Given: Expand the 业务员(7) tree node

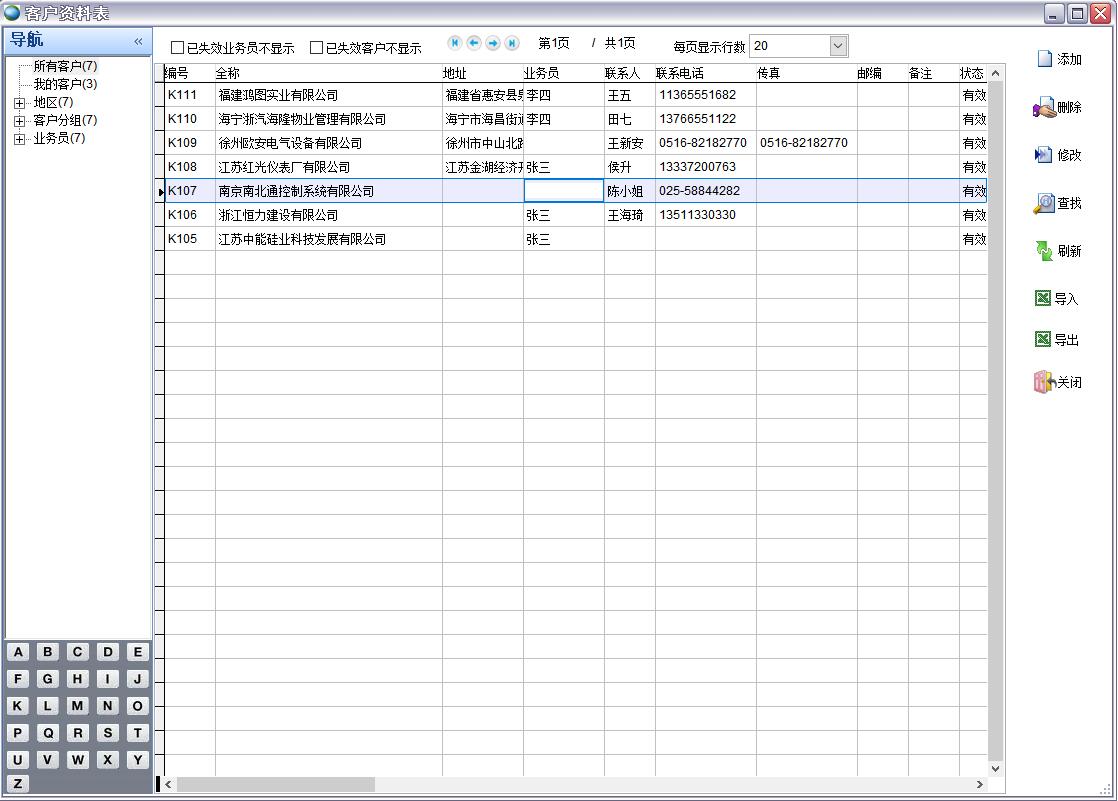Looking at the screenshot, I should [x=20, y=139].
